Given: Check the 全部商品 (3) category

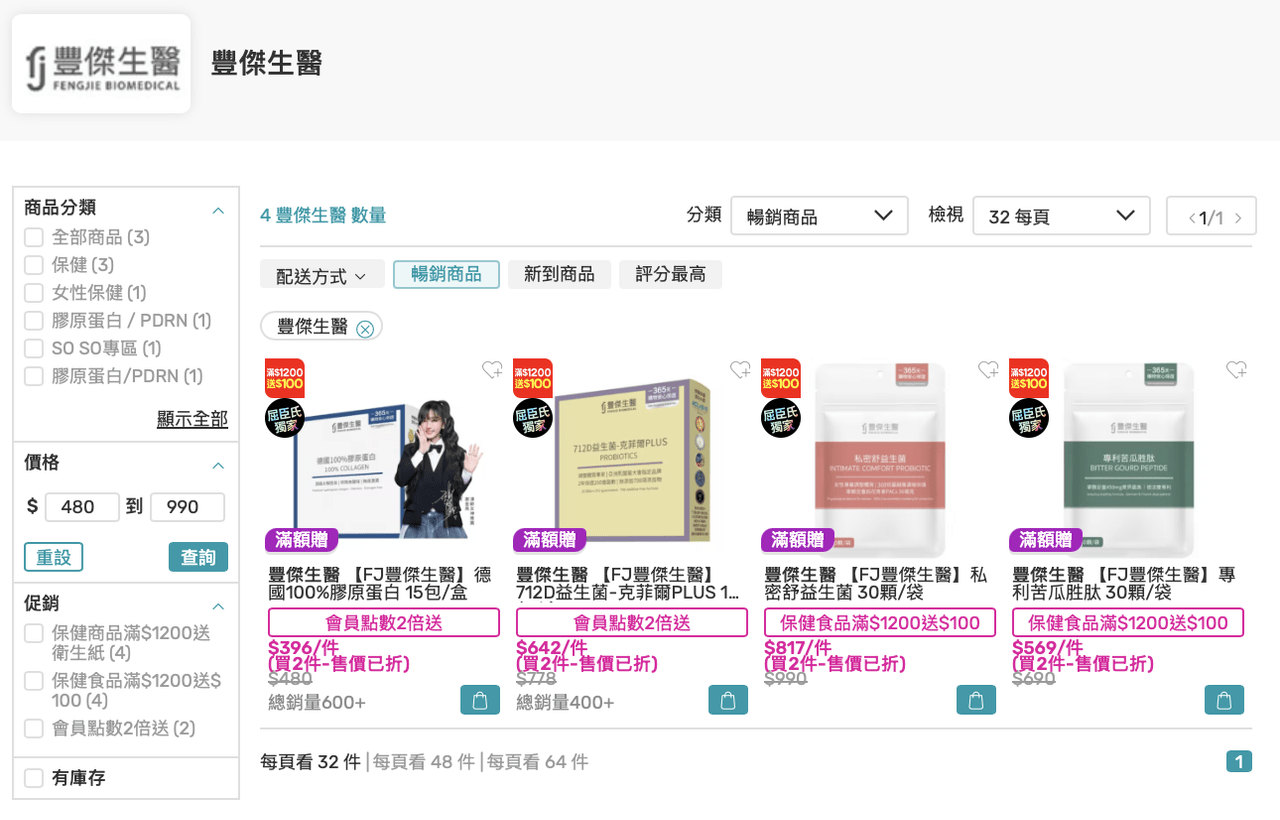Looking at the screenshot, I should 34,237.
